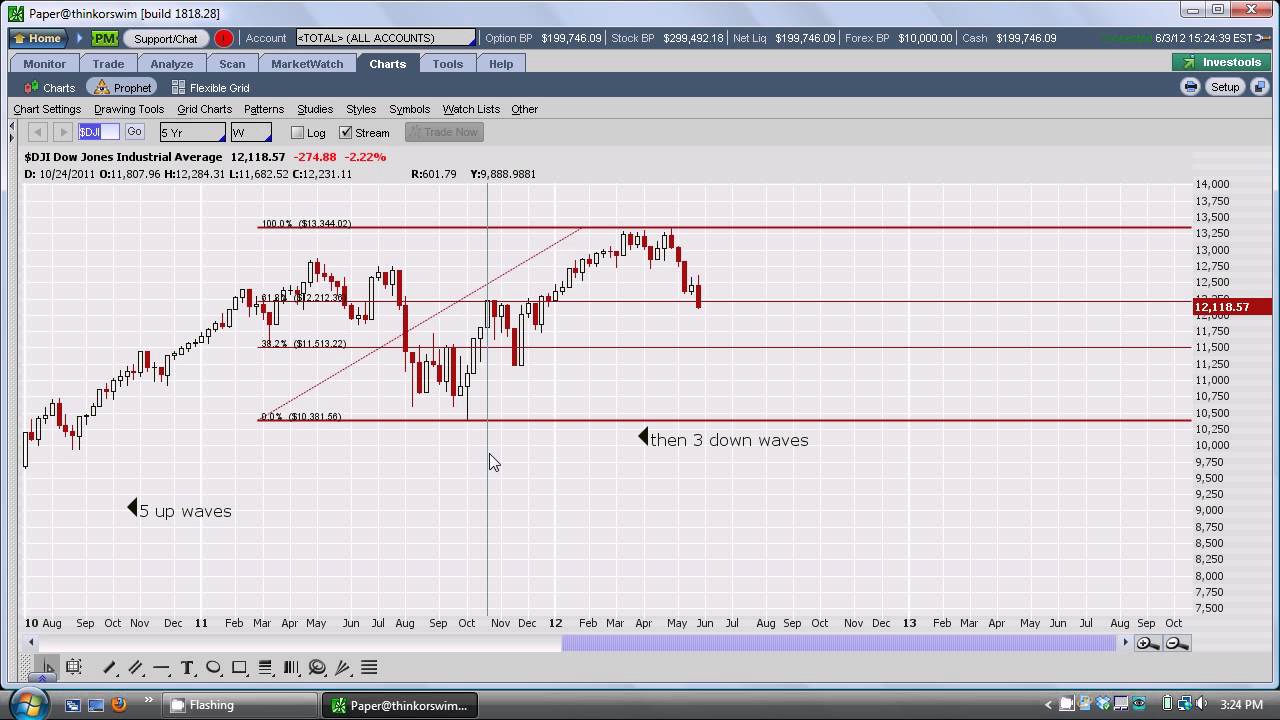Open the Watch Lists menu
The width and height of the screenshot is (1280, 720).
point(471,109)
